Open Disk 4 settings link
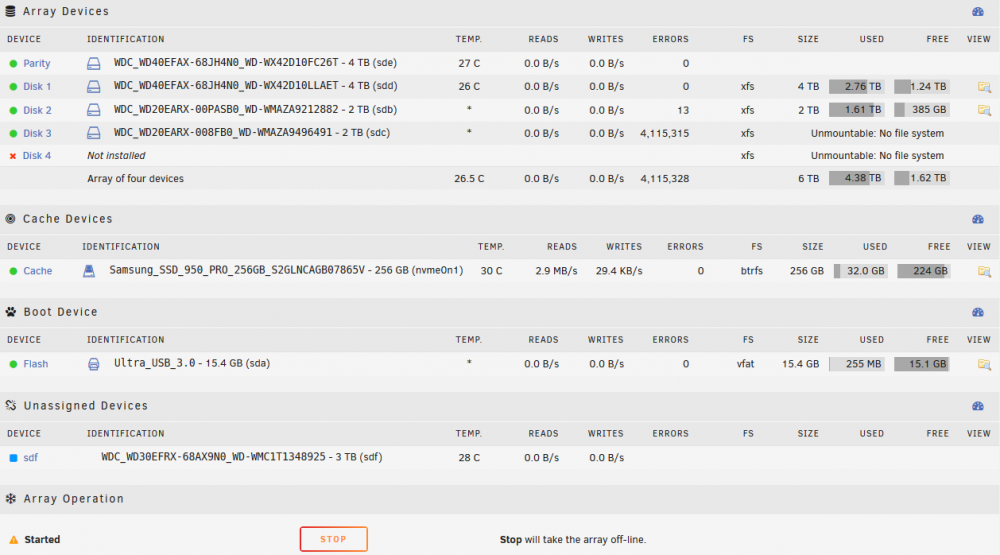 (x=36, y=155)
